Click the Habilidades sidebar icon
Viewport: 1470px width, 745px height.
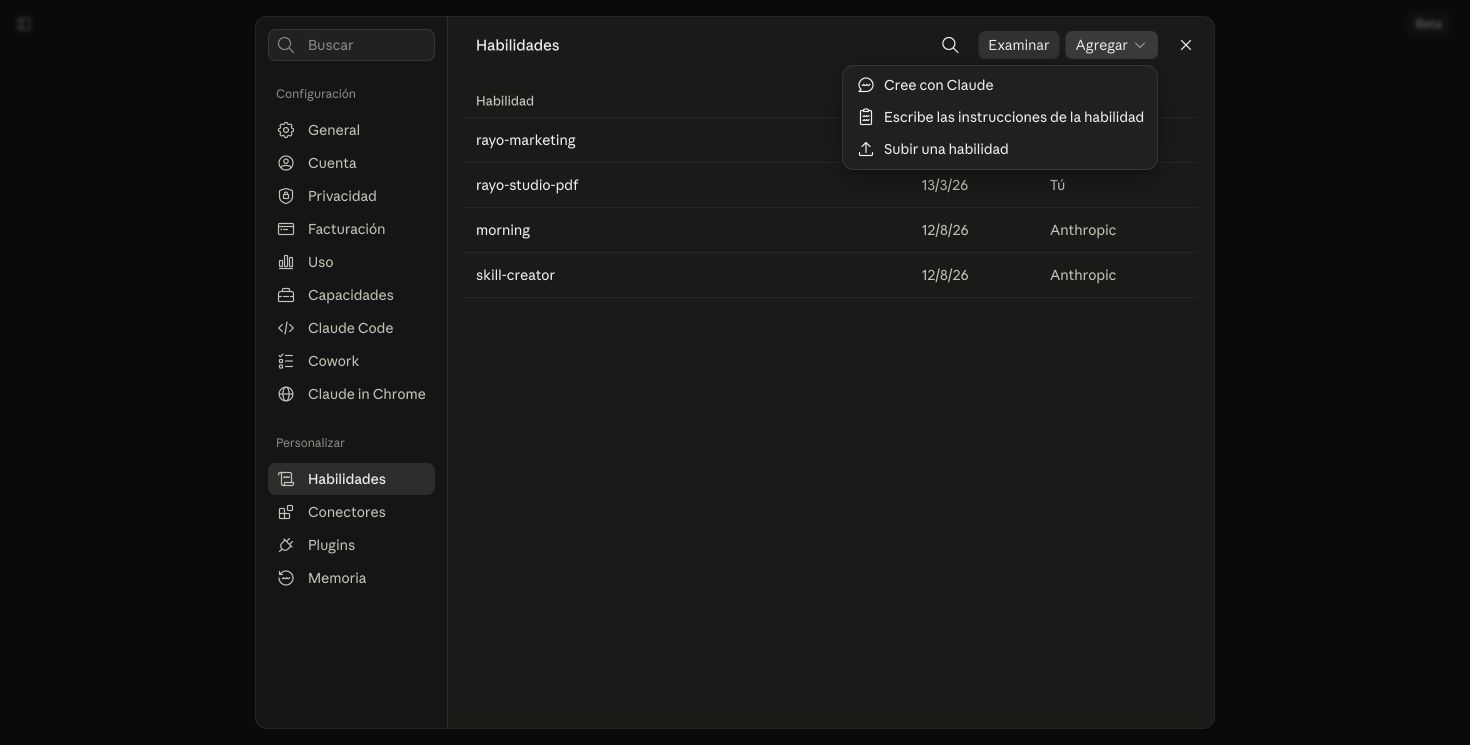pos(286,479)
